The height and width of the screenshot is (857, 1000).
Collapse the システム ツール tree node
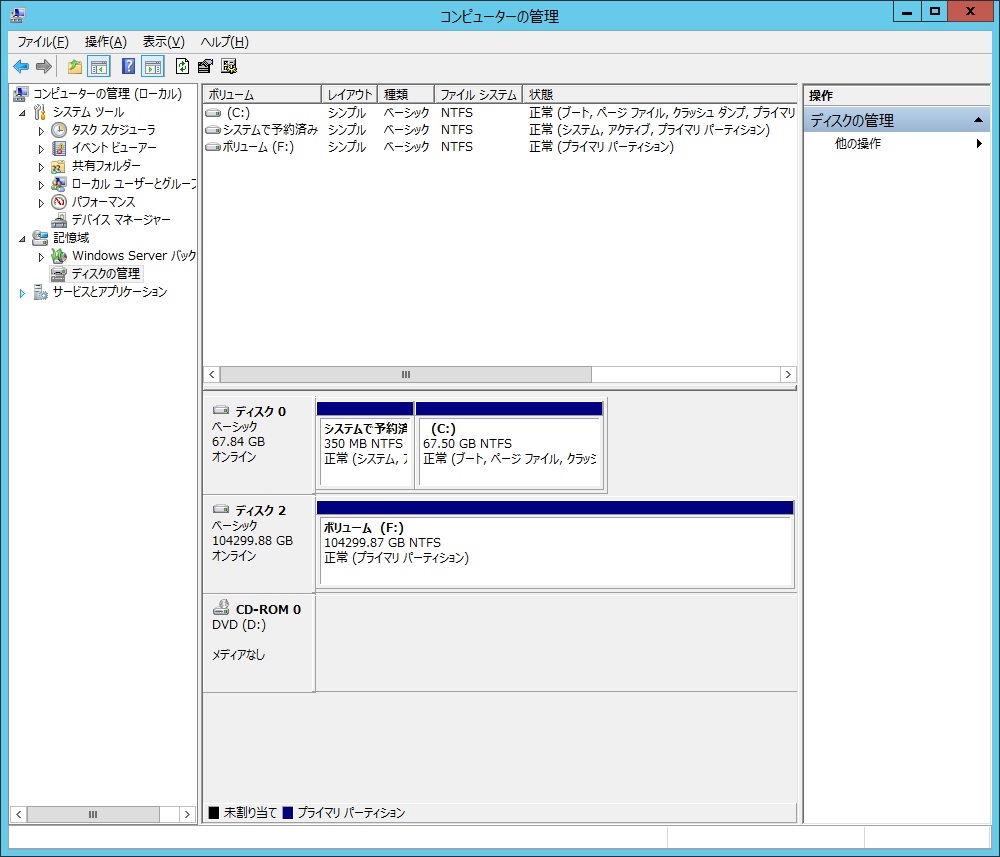tap(22, 113)
